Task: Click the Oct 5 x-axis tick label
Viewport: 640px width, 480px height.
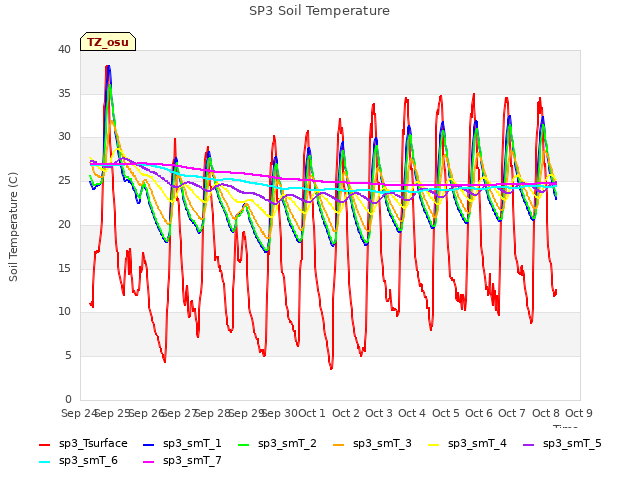Action: point(446,413)
